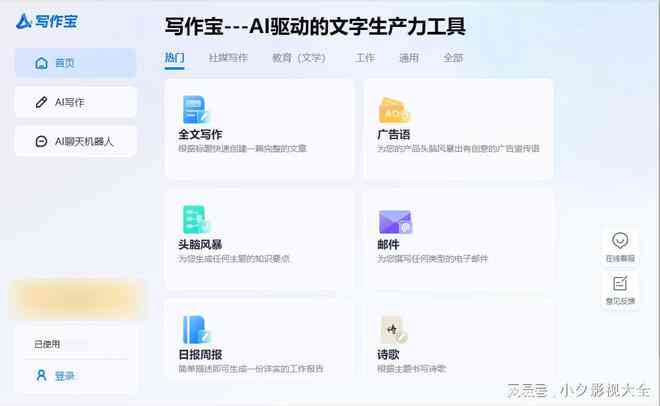This screenshot has width=660, height=406.
Task: Click the 邮件 purple envelope icon
Action: [395, 222]
